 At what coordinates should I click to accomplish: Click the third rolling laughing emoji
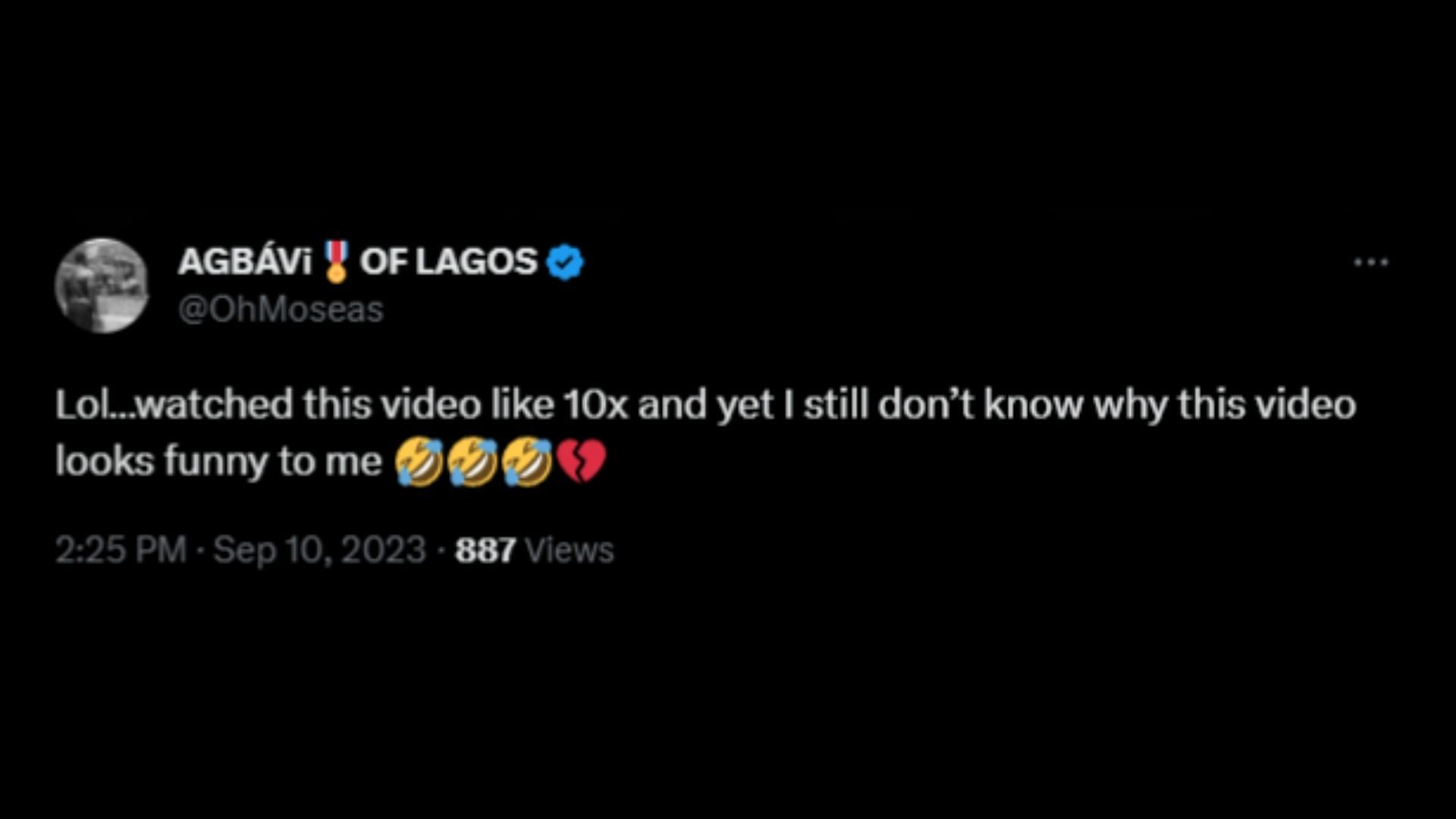527,462
